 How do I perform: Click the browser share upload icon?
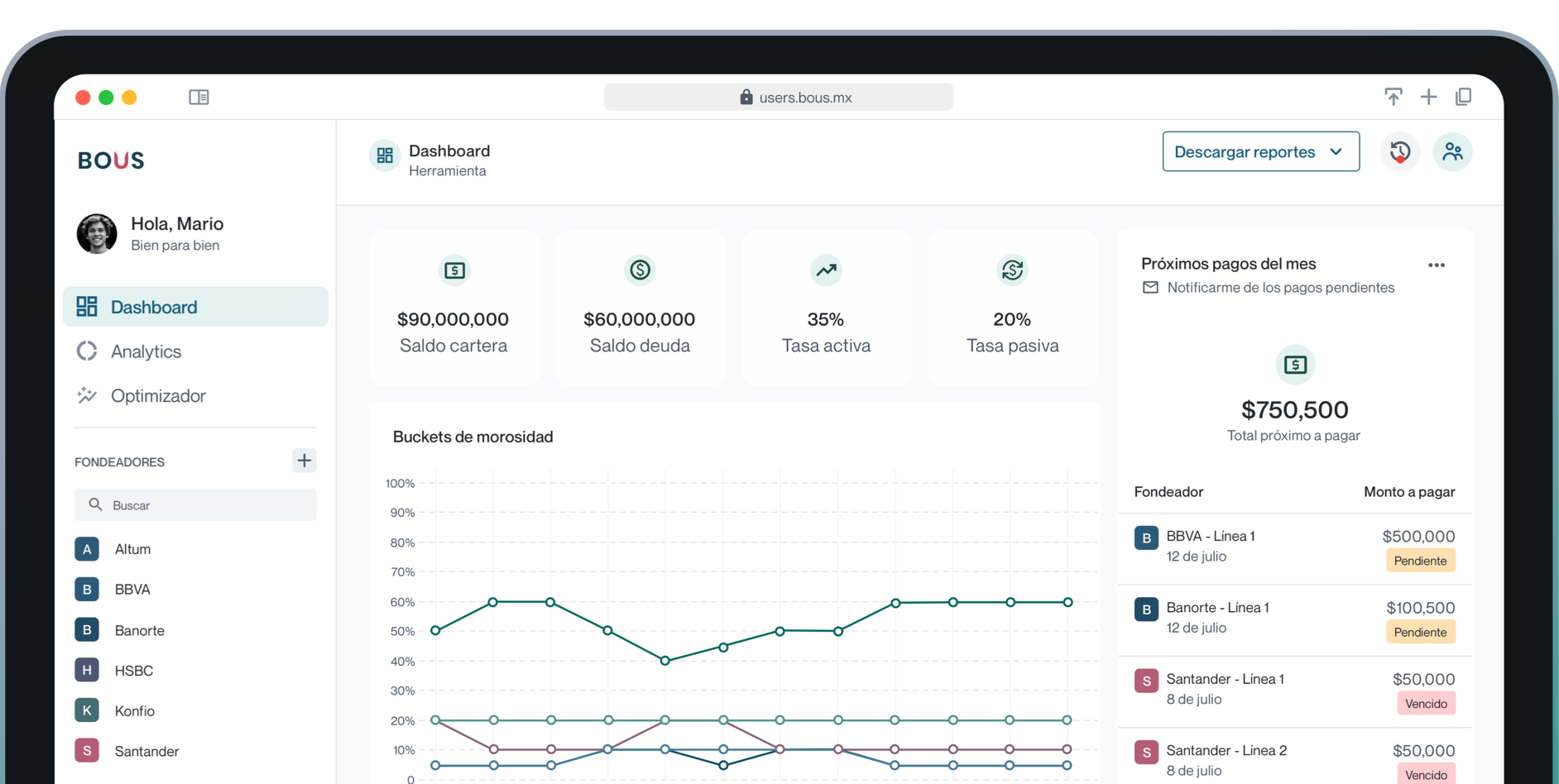(1394, 97)
